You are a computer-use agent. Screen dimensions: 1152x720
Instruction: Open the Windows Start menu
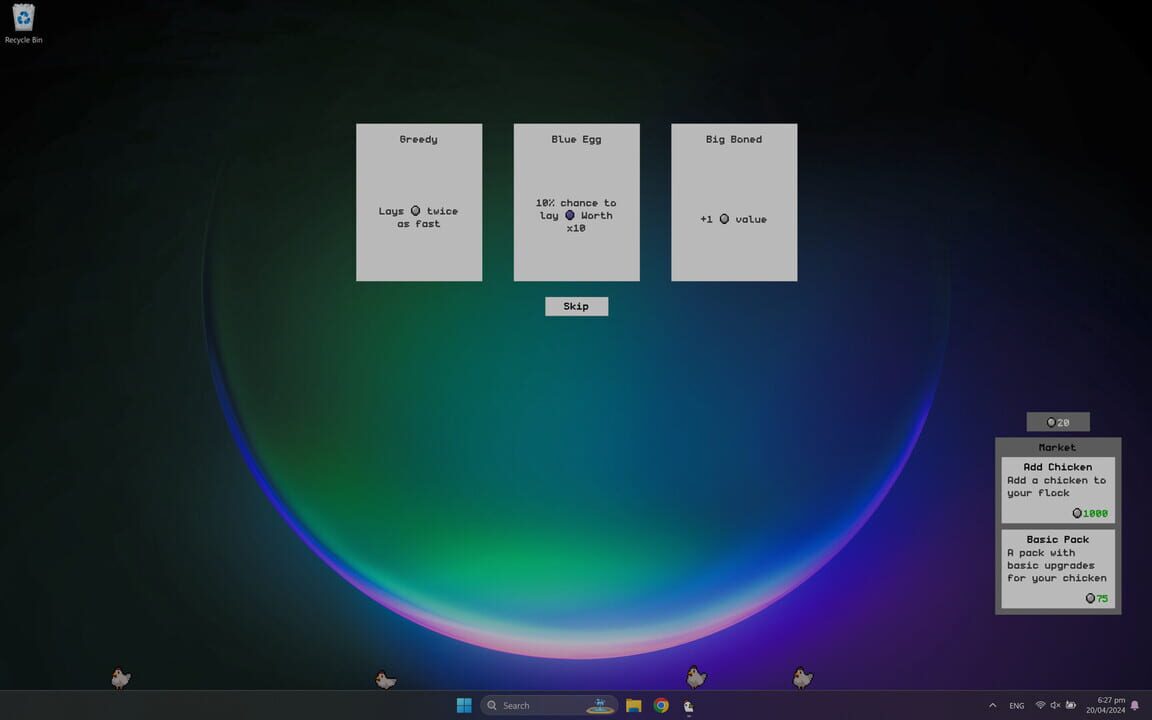point(464,705)
